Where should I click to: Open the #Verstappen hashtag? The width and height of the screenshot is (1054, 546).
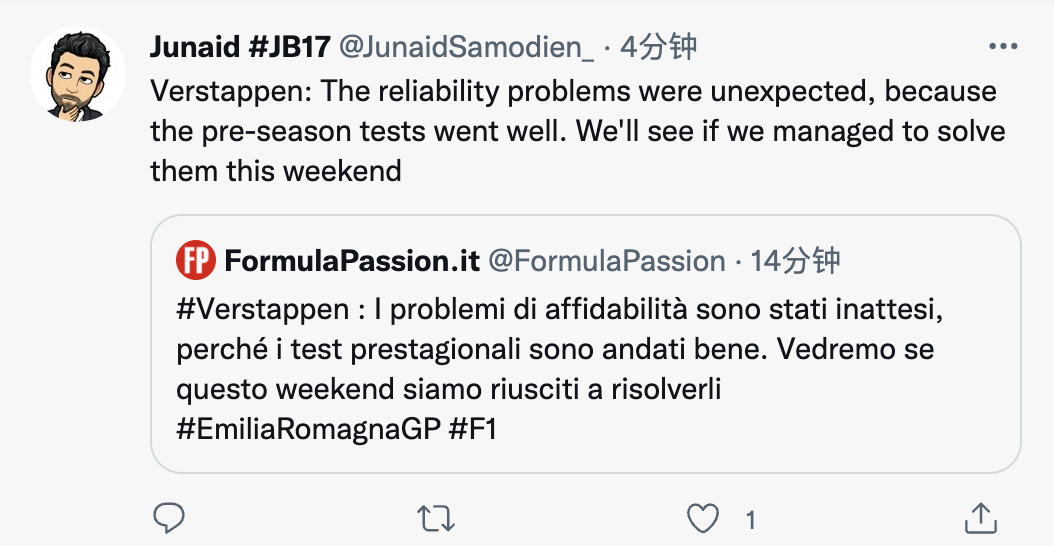(x=262, y=309)
